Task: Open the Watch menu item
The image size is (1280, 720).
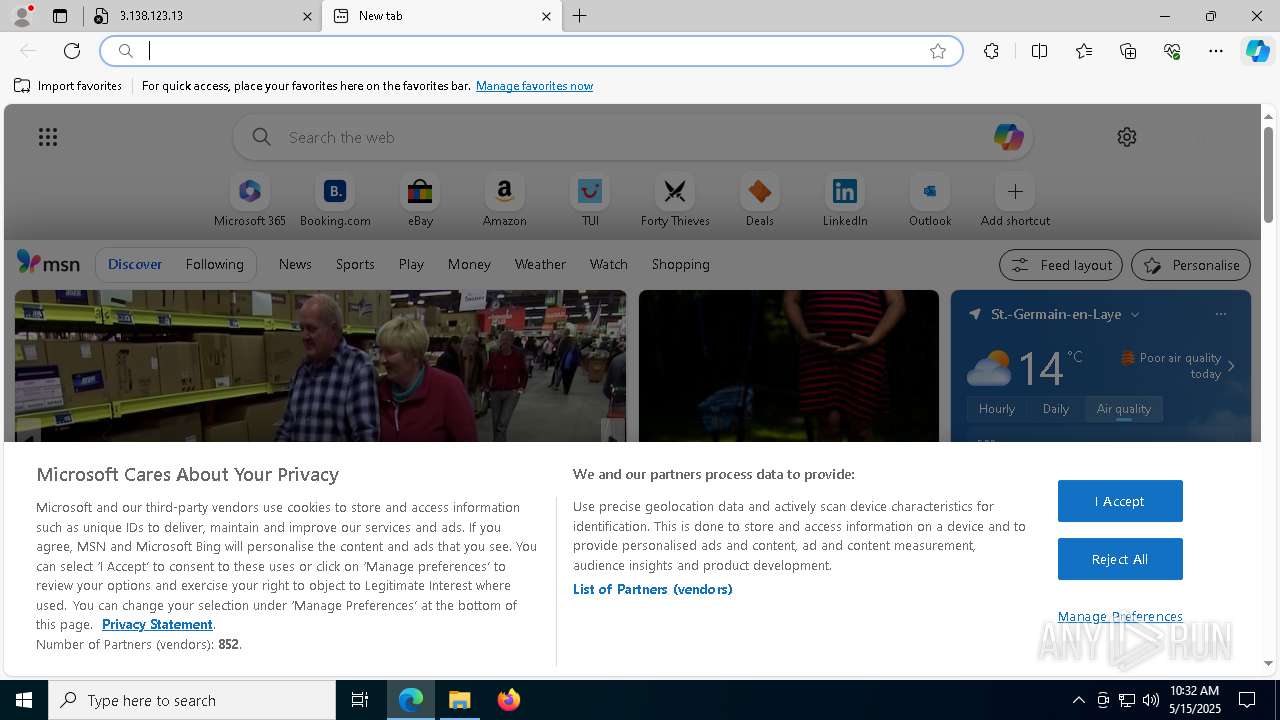Action: pos(608,264)
